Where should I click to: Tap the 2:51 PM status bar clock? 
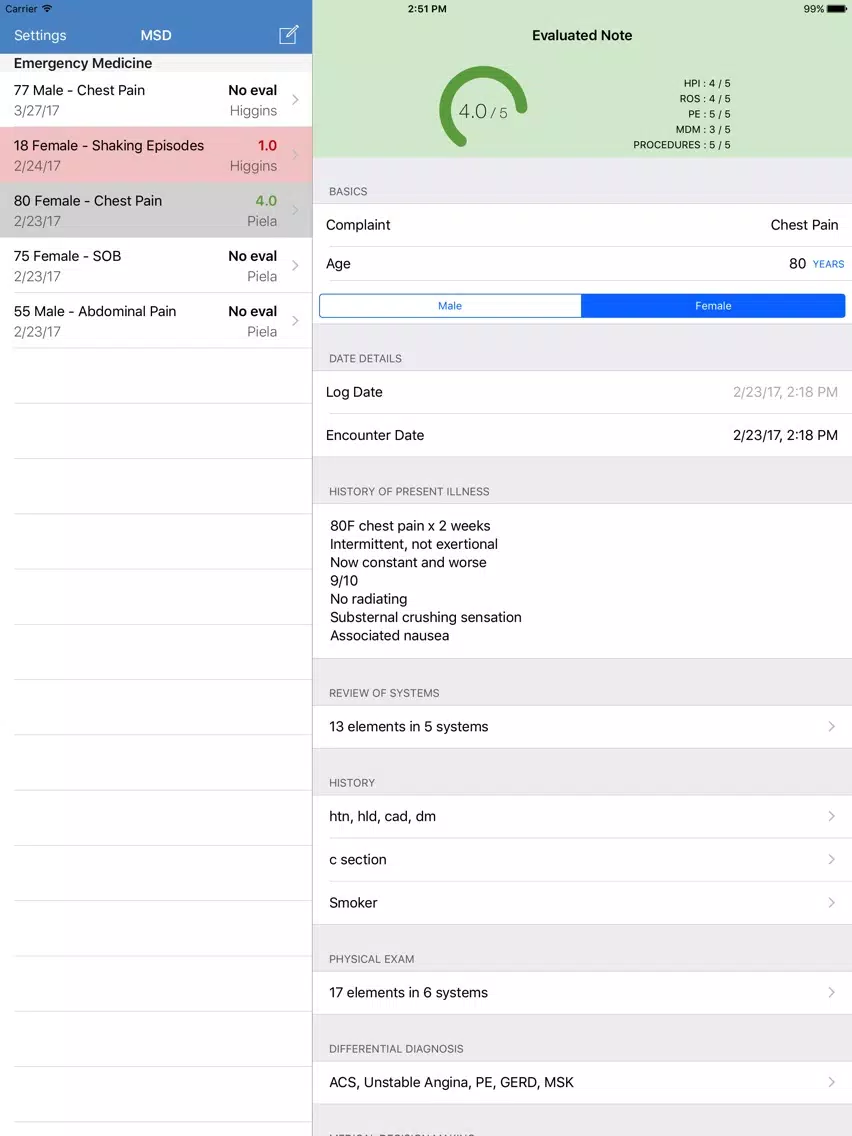(427, 9)
